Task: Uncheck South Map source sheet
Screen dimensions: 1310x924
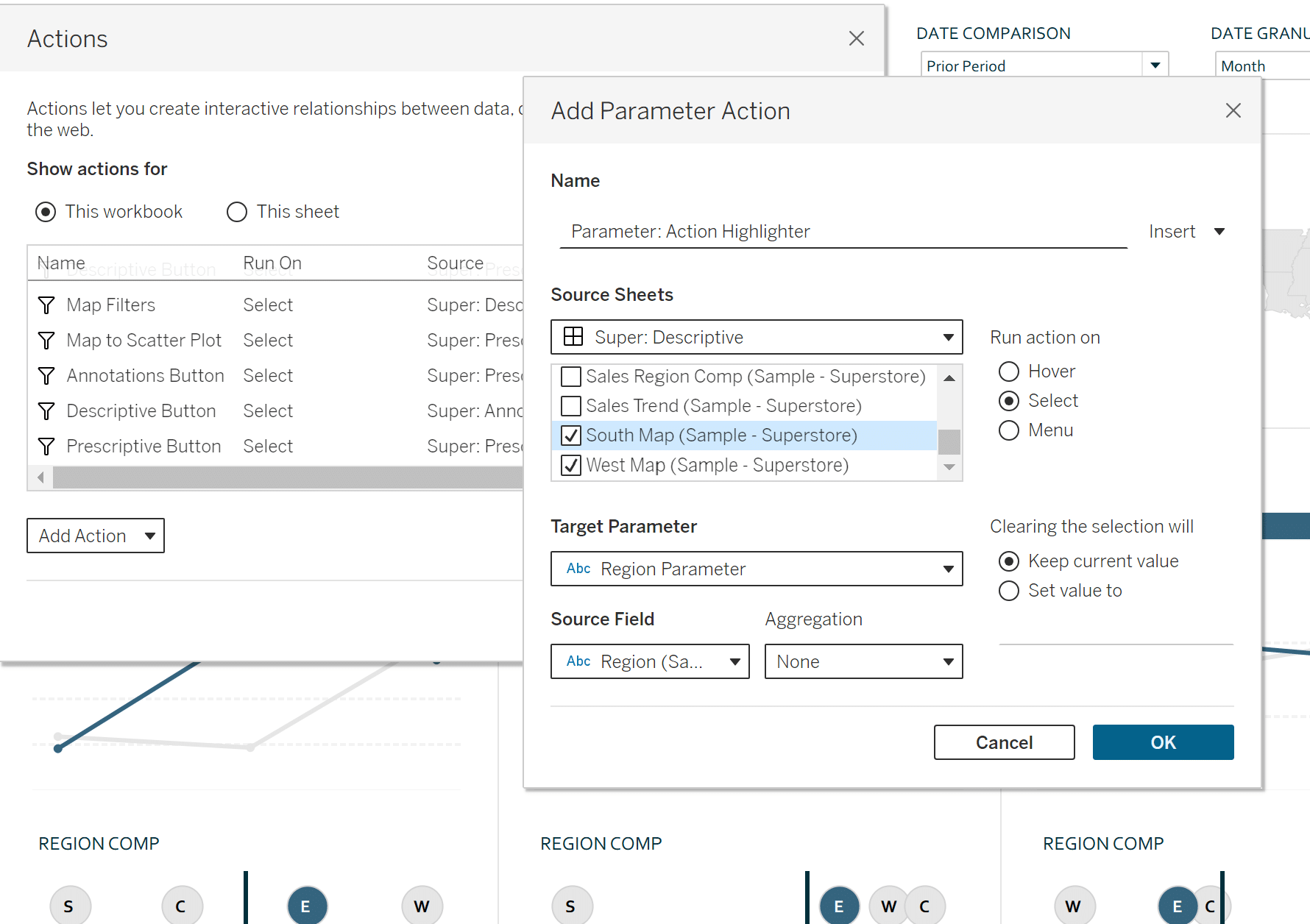Action: pyautogui.click(x=571, y=436)
